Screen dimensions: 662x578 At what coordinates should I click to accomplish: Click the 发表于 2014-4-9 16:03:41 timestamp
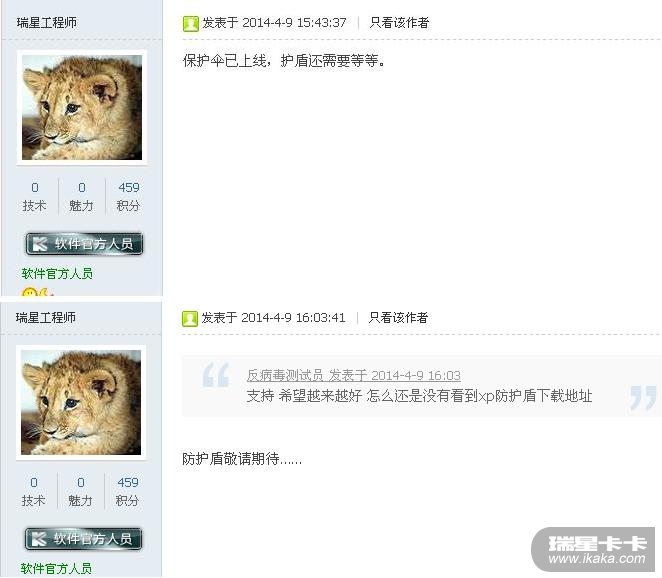tap(273, 317)
